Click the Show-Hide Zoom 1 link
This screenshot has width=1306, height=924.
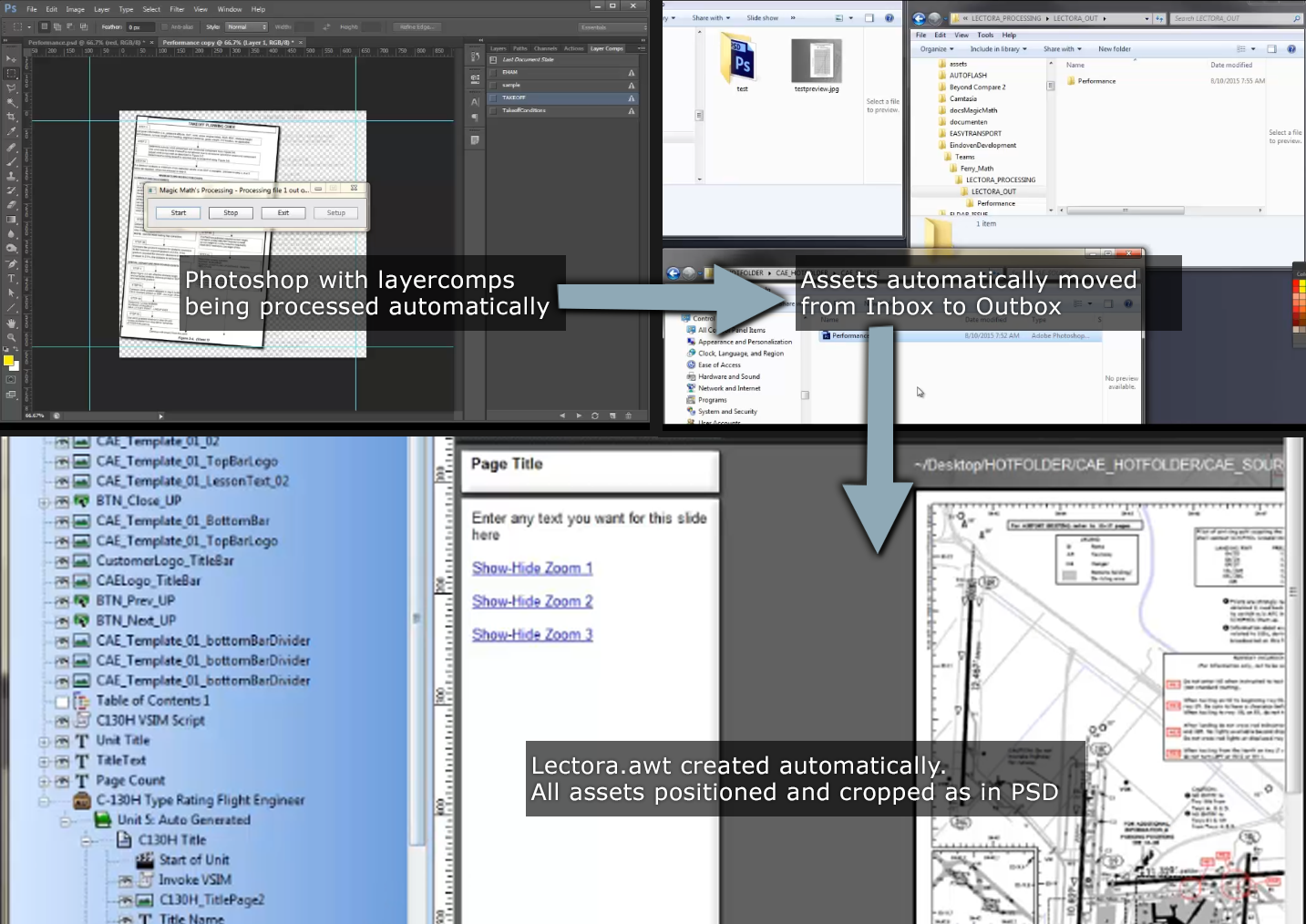tap(532, 569)
